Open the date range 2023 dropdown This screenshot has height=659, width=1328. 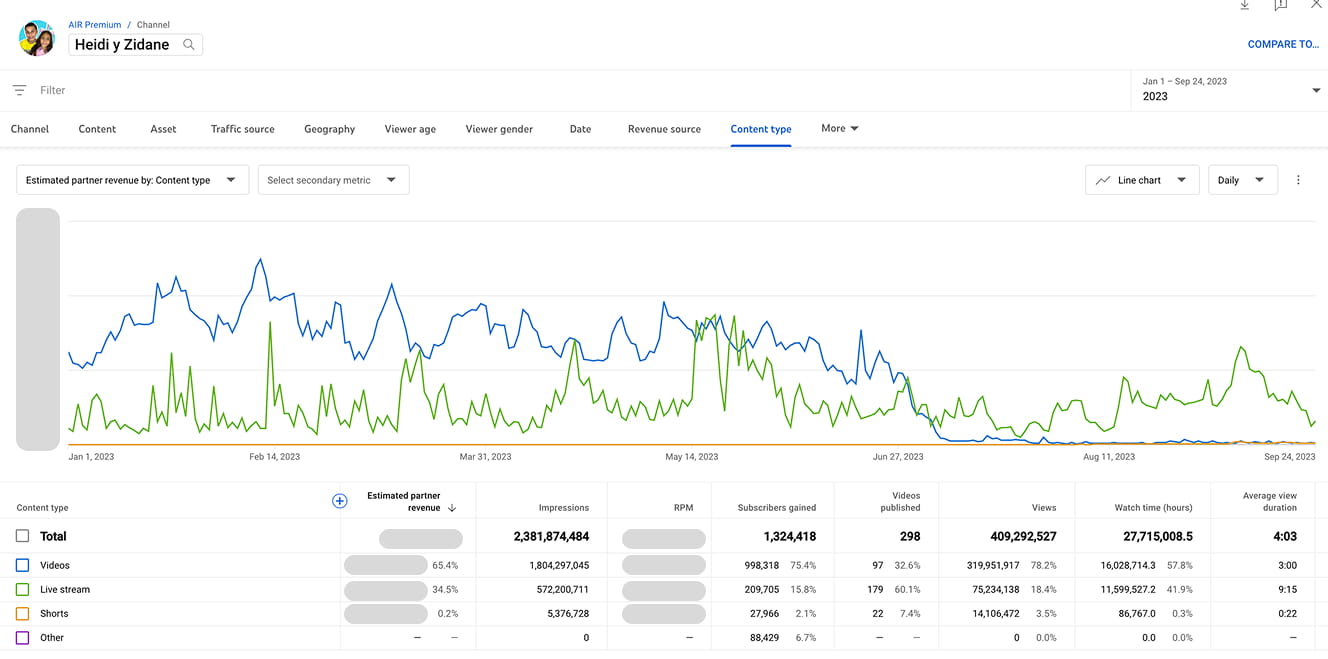1318,89
